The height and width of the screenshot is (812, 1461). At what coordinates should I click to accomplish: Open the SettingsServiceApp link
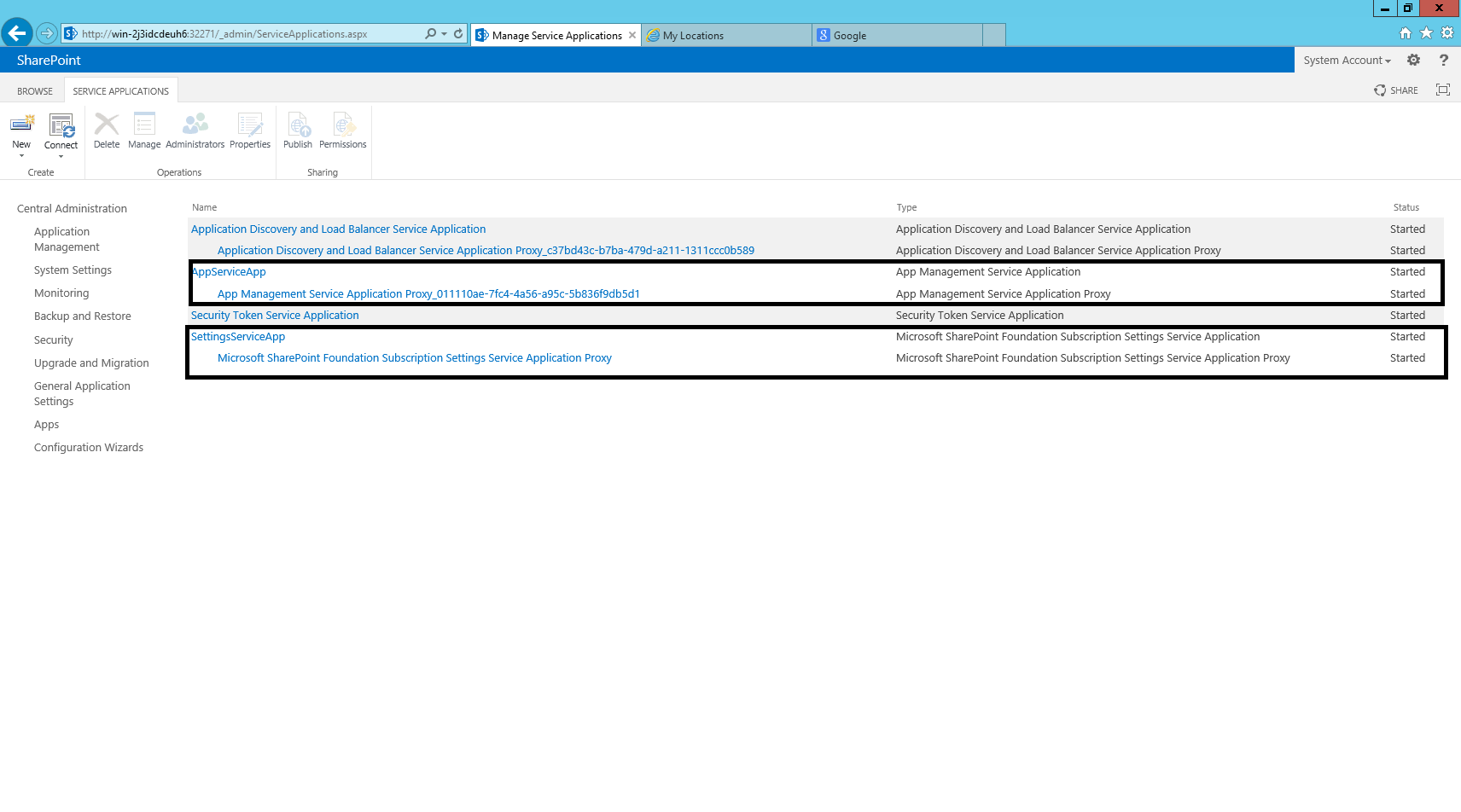pos(238,336)
